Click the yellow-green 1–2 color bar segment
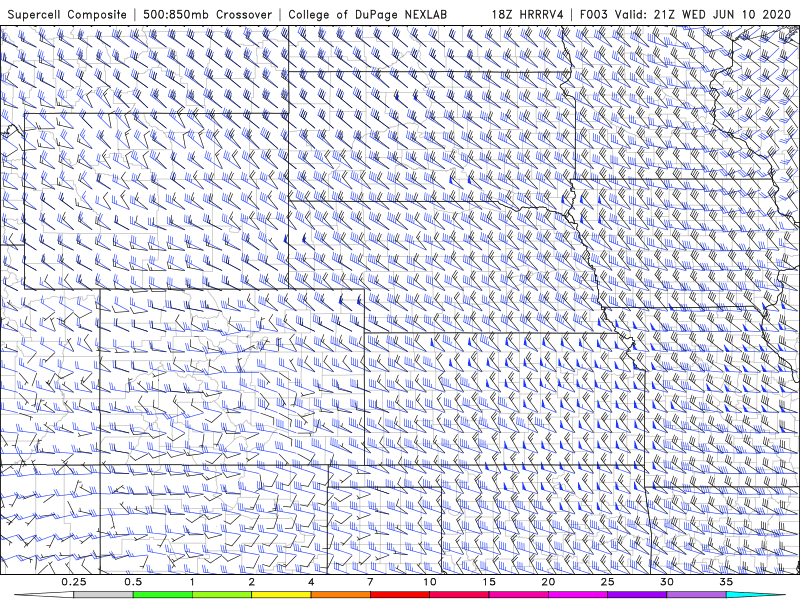 [222, 595]
